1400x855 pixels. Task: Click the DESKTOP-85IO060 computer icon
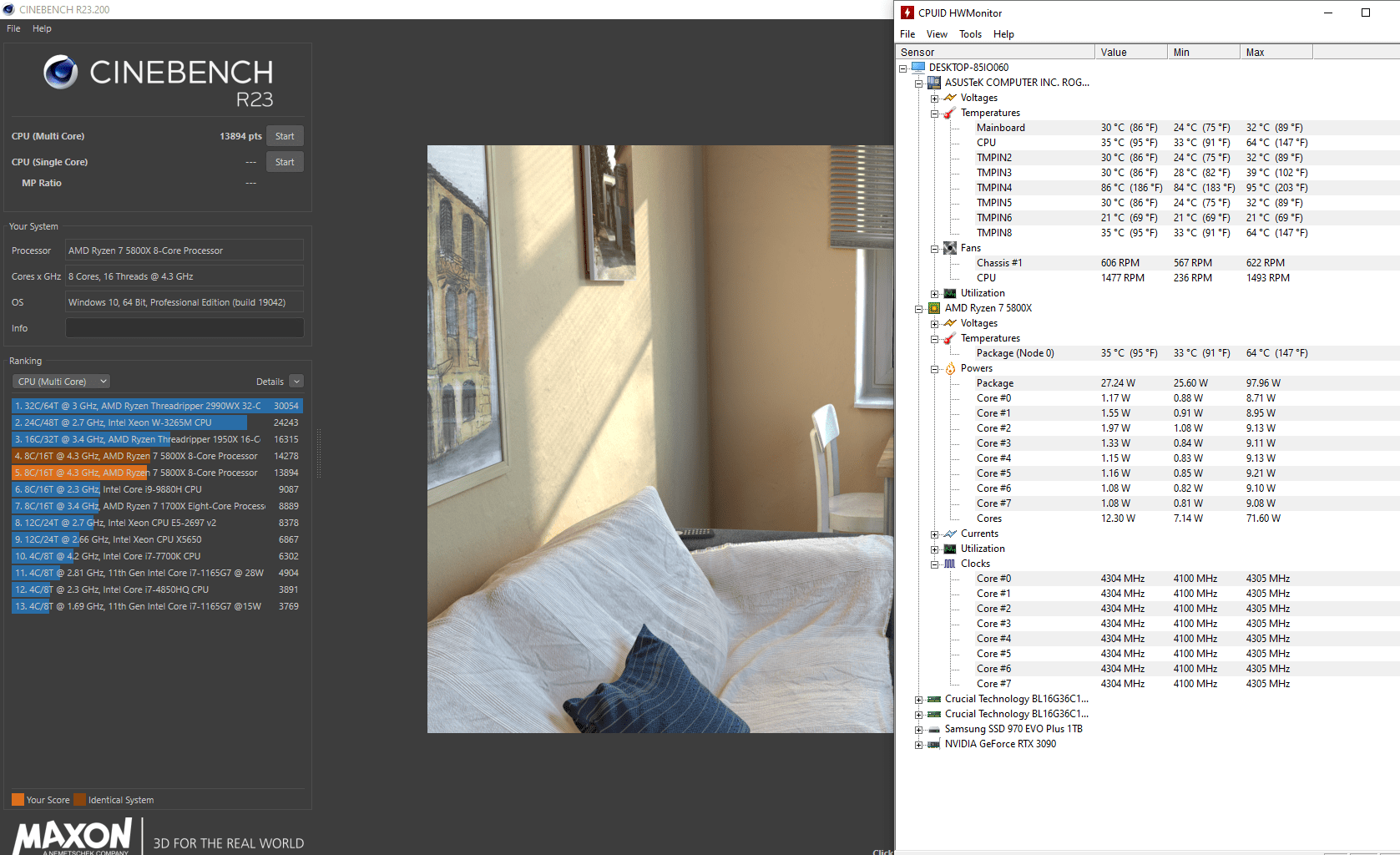918,68
